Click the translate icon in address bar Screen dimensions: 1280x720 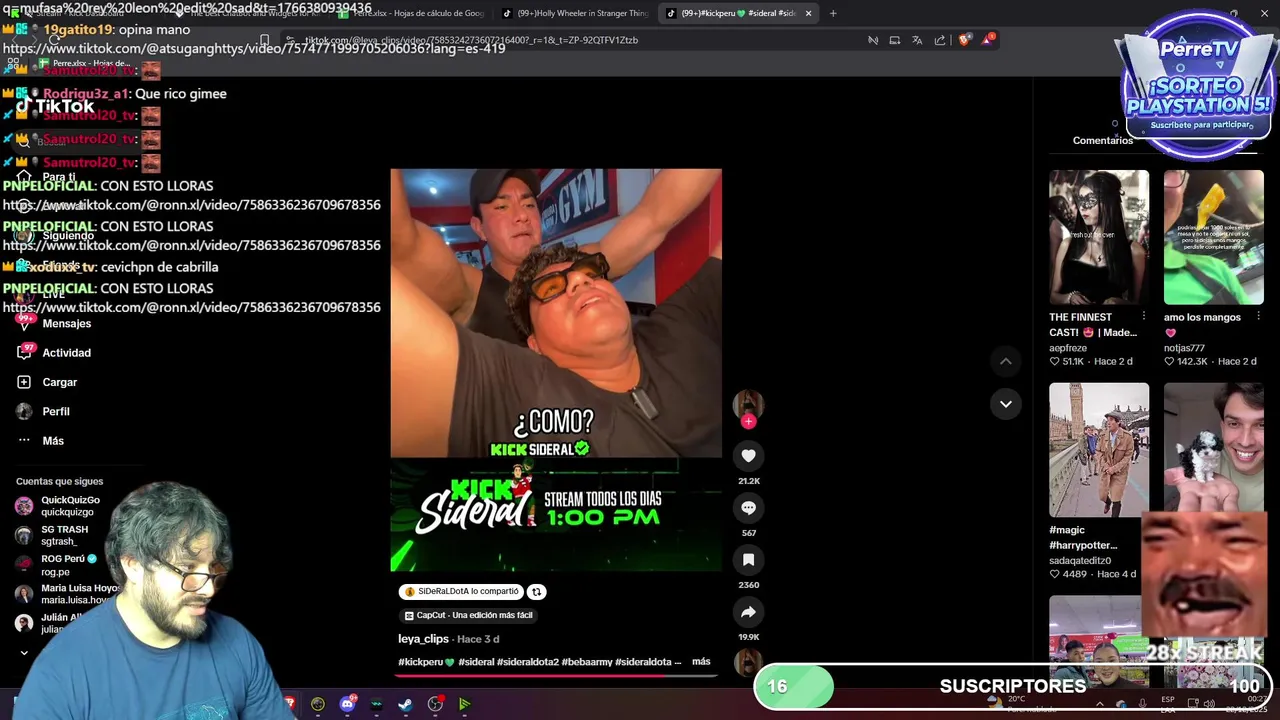[x=917, y=40]
